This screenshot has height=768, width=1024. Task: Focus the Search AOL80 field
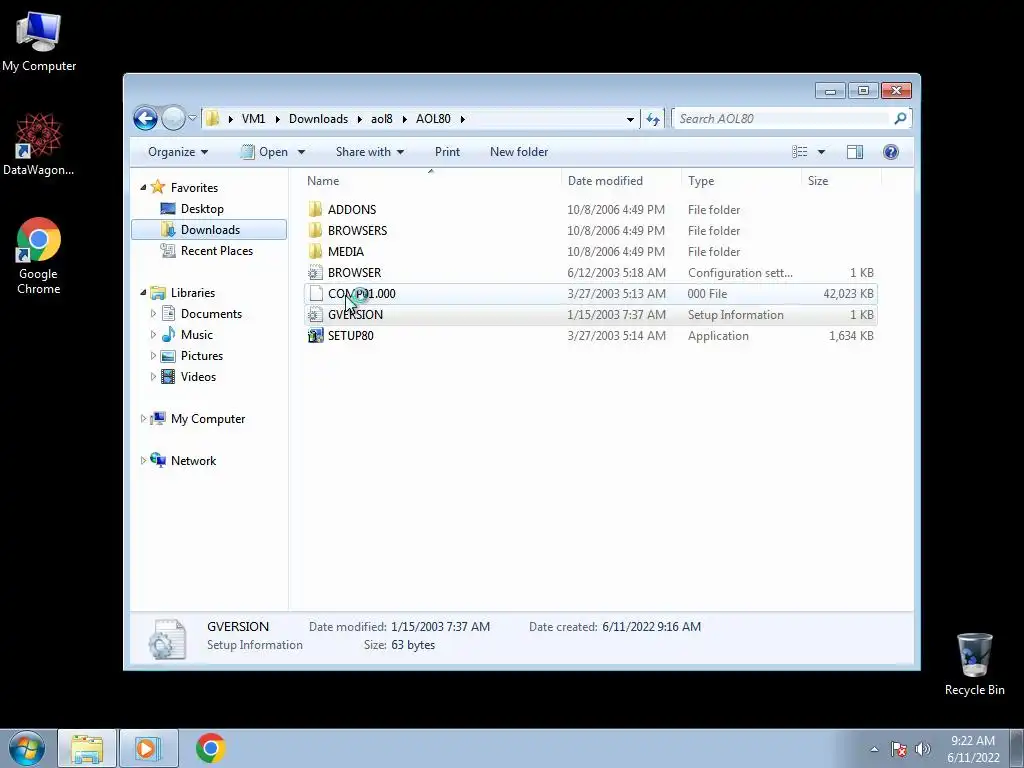pyautogui.click(x=782, y=118)
